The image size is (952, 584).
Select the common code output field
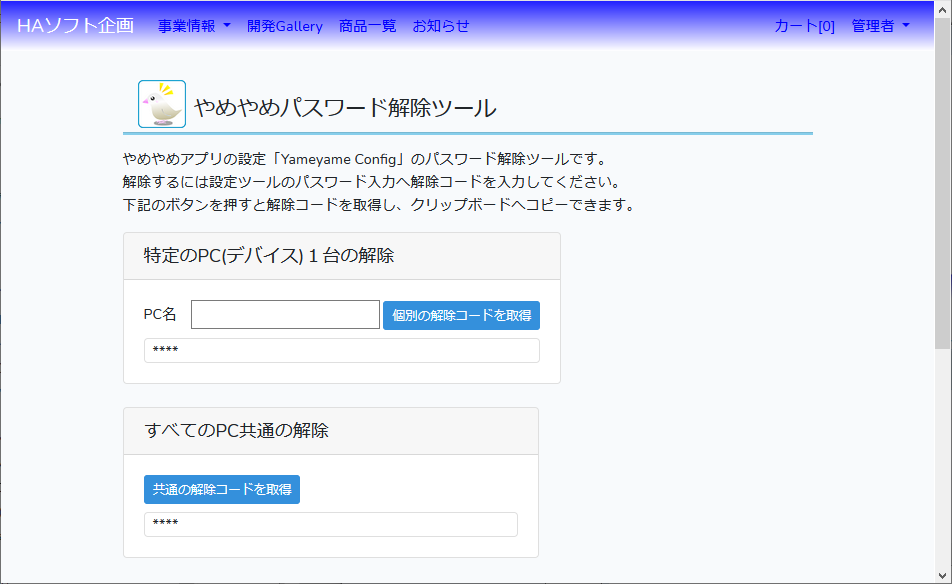pos(331,525)
